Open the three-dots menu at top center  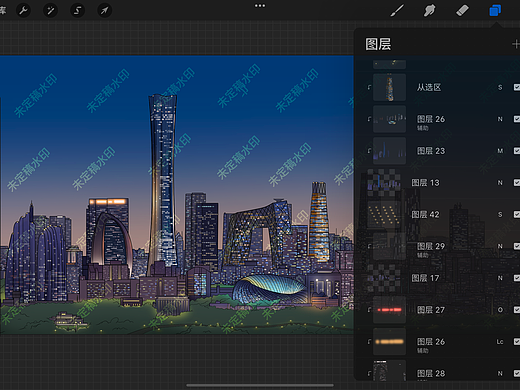click(260, 6)
